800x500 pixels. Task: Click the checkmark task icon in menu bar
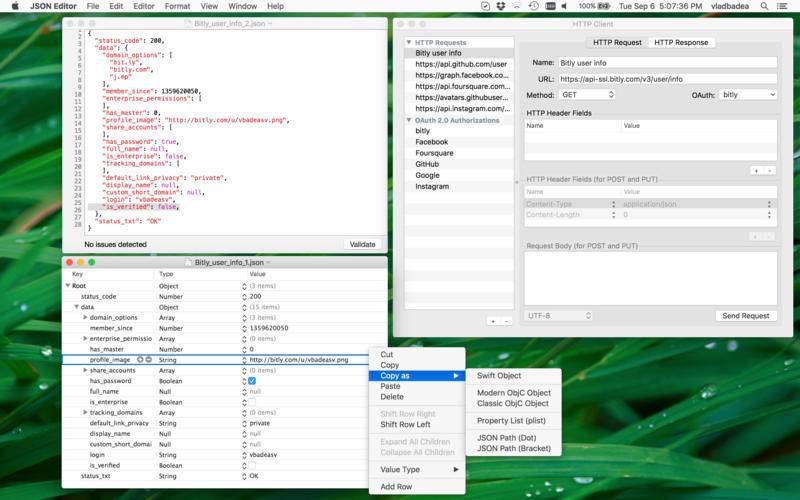pyautogui.click(x=485, y=6)
